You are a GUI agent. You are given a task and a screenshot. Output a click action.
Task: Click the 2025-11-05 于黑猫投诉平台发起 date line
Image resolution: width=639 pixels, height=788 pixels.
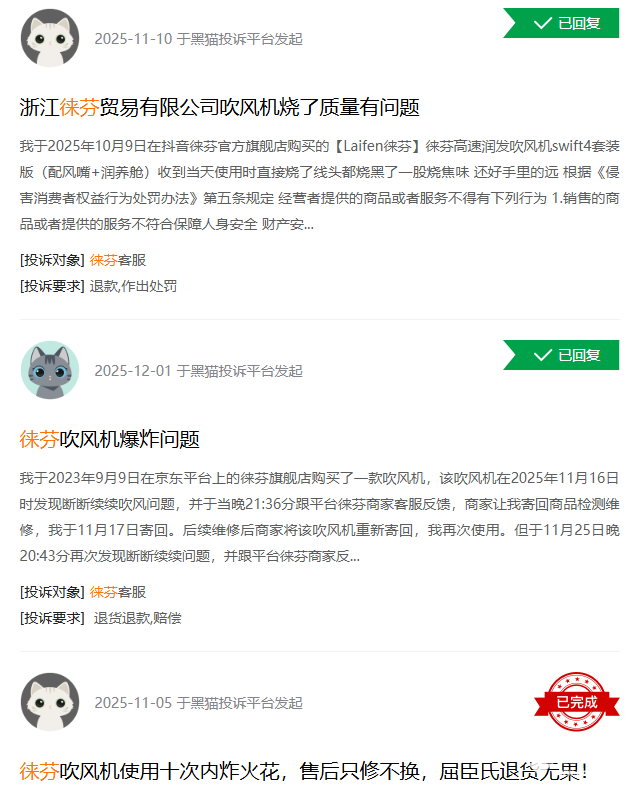[198, 703]
